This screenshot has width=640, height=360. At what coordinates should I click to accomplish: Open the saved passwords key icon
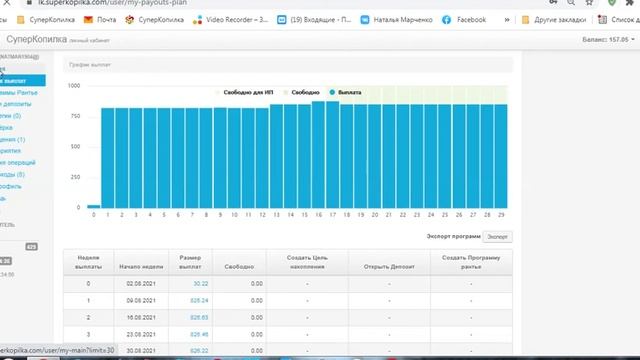pos(553,2)
